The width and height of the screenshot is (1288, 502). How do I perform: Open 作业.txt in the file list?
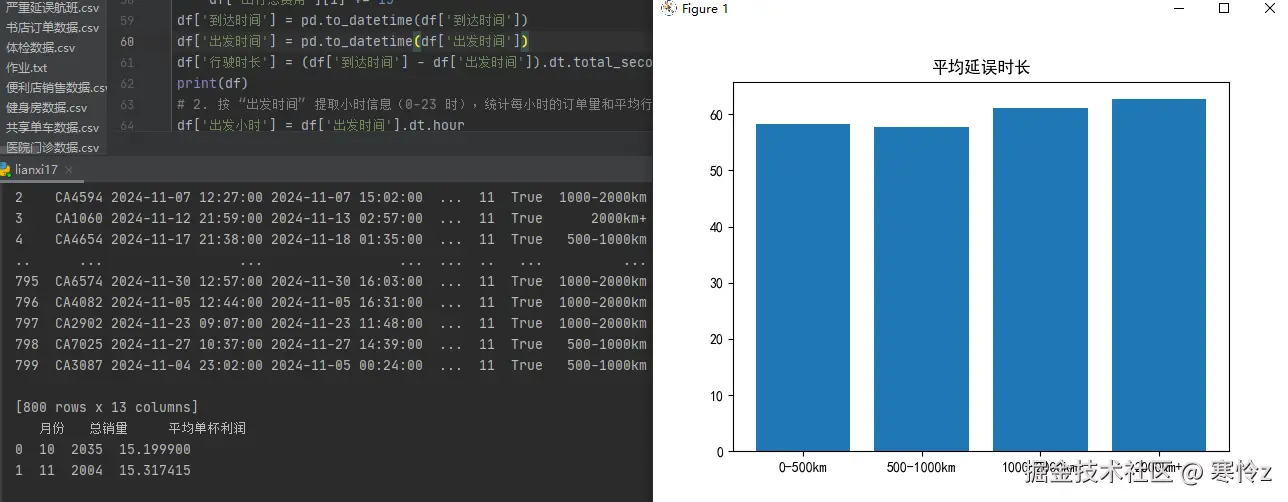pyautogui.click(x=26, y=68)
